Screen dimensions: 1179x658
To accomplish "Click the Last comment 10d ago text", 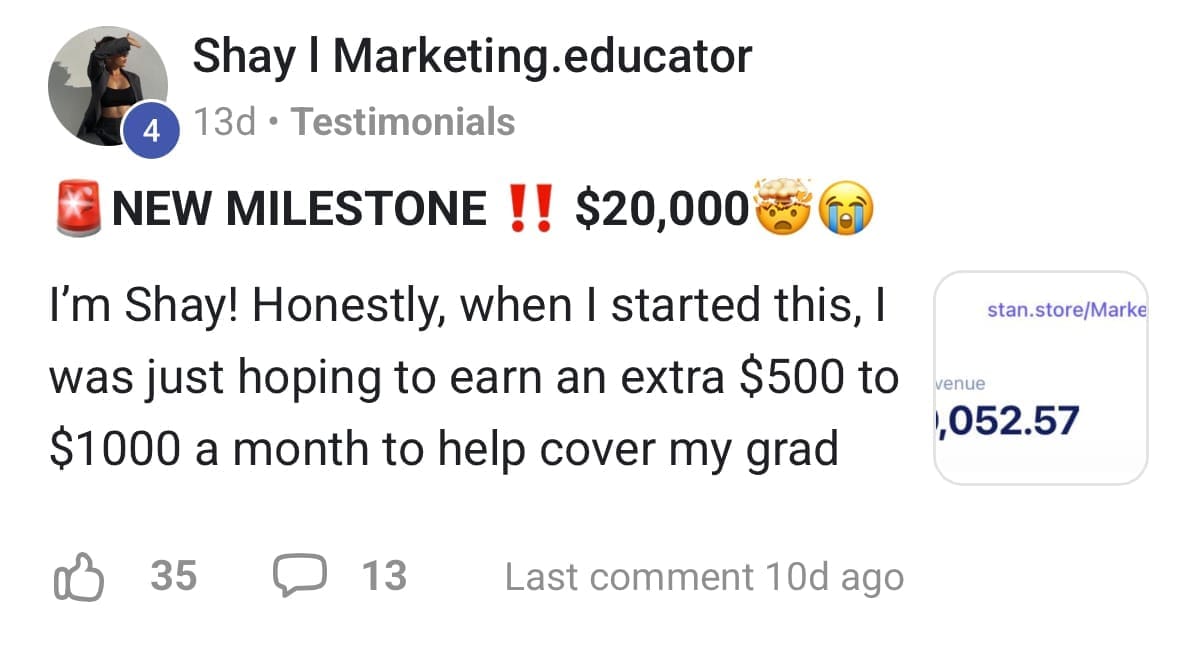I will click(x=704, y=577).
